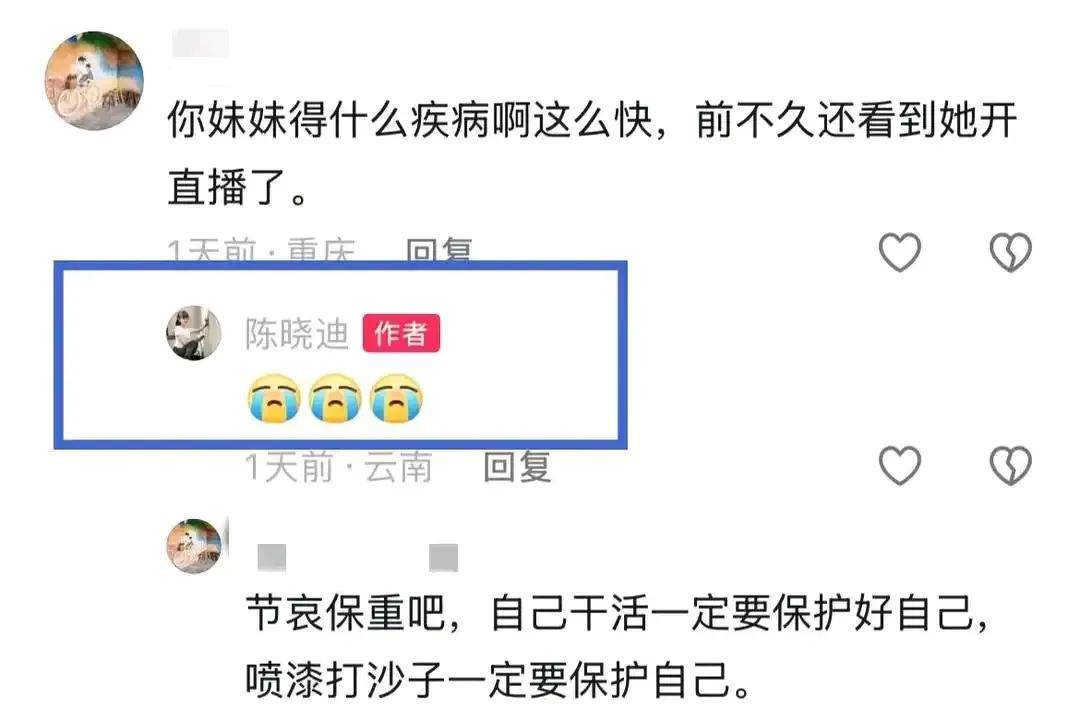Reply to the 云南 comment via 回复
This screenshot has width=1080, height=723.
(517, 467)
